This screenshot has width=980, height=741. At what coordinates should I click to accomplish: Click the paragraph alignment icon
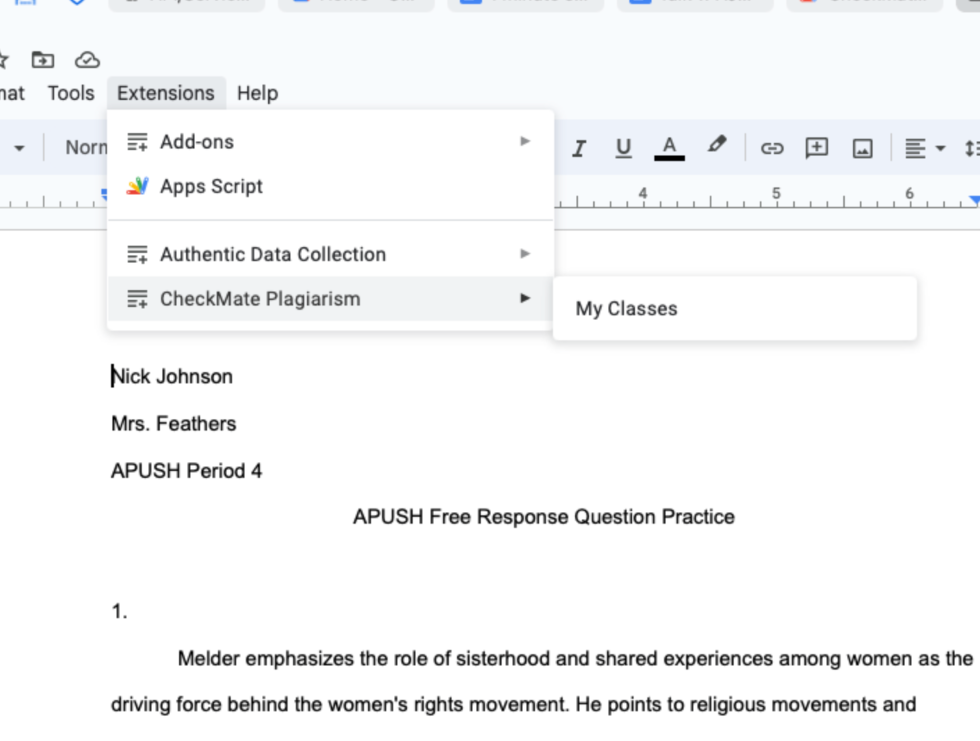(x=914, y=146)
